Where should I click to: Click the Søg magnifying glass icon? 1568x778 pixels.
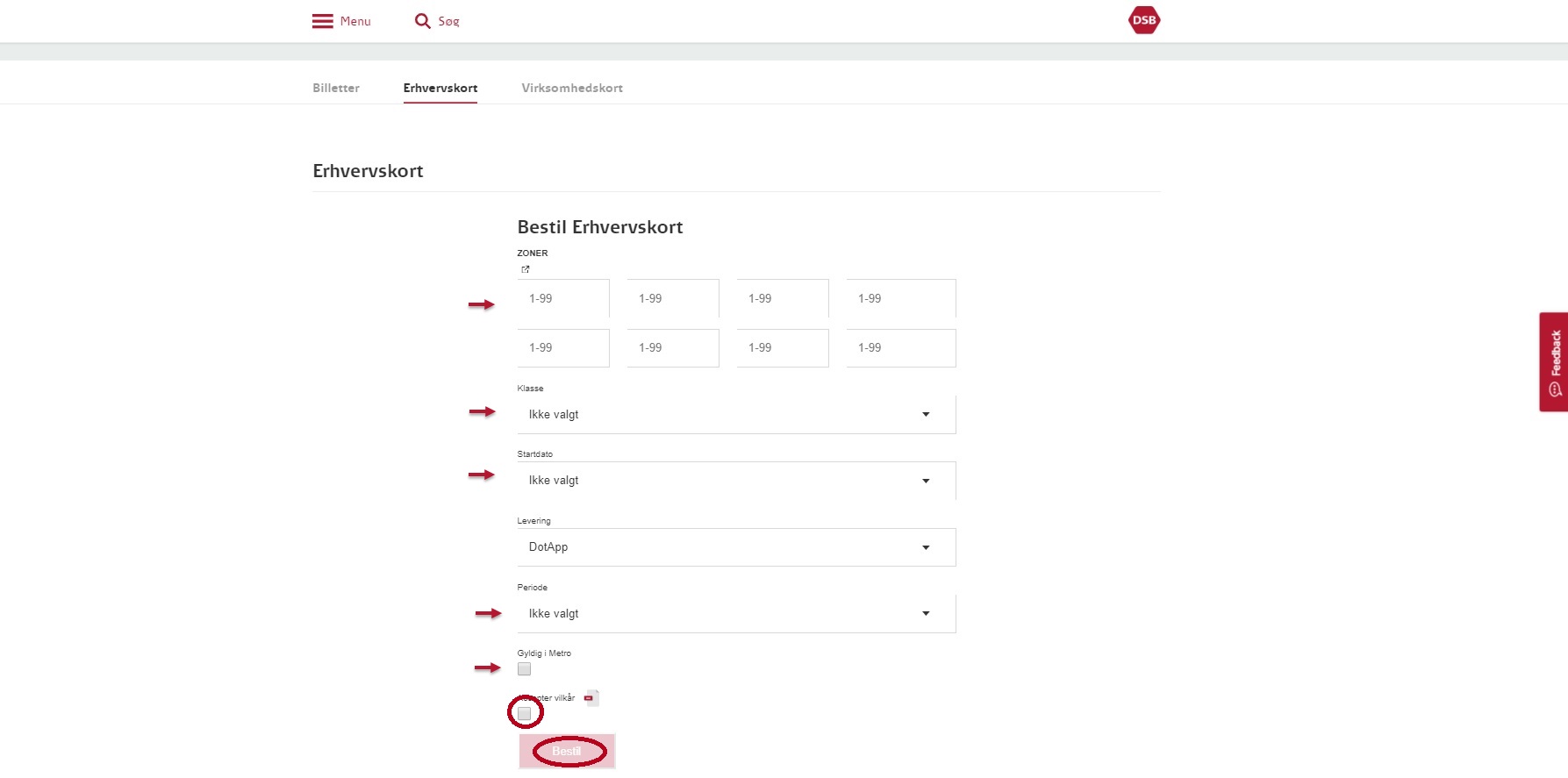coord(422,21)
